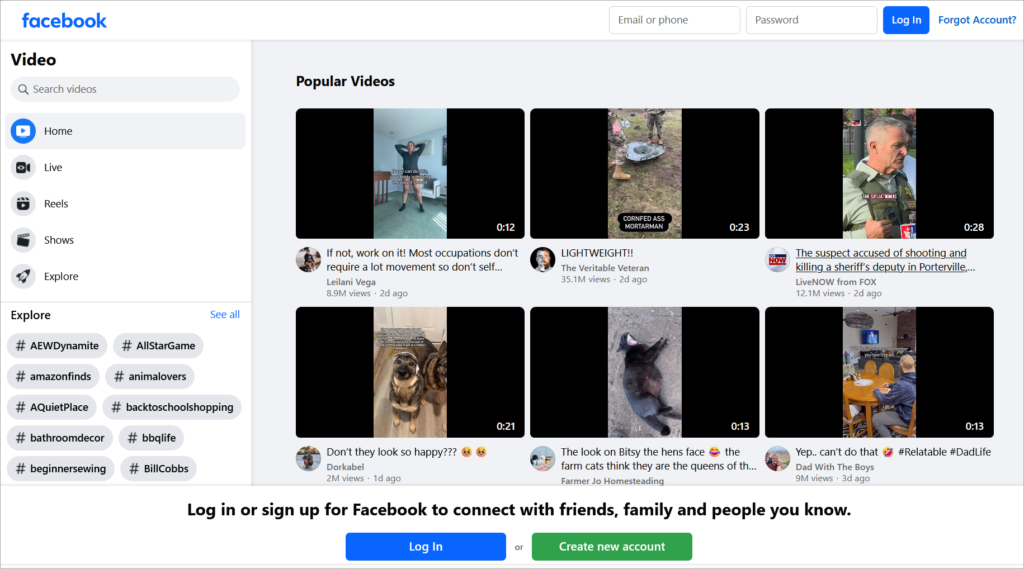Image resolution: width=1024 pixels, height=569 pixels.
Task: Click the blue Log In banner button
Action: [426, 547]
